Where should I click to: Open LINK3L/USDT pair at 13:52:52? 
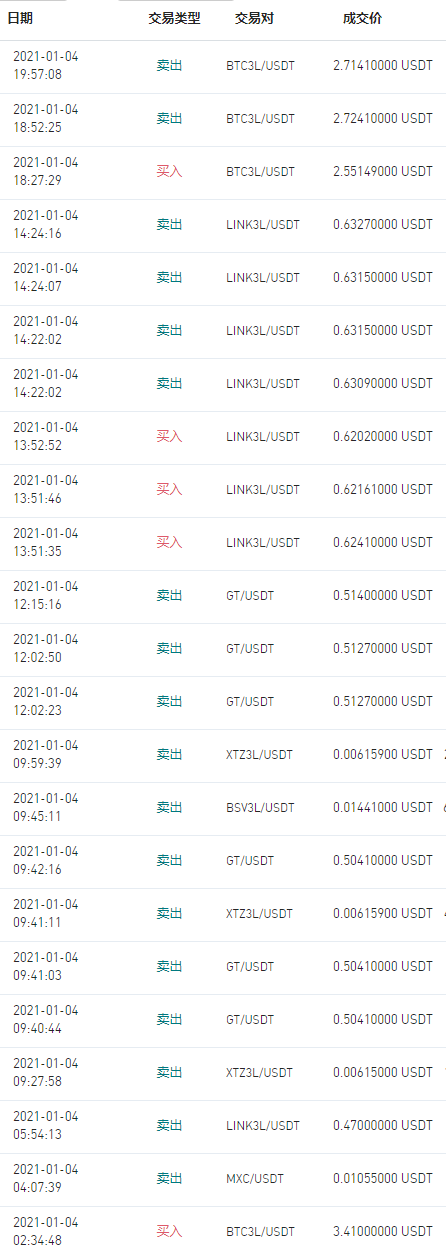point(263,436)
